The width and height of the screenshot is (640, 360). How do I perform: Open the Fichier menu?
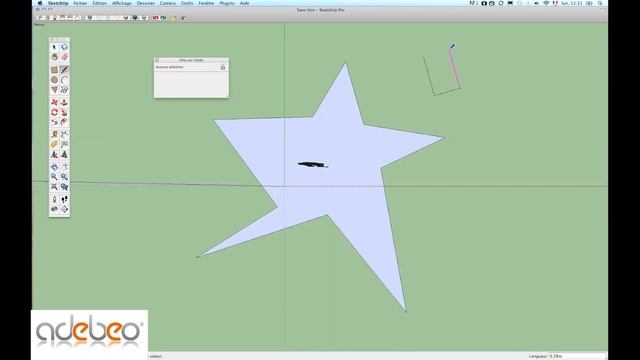point(80,3)
